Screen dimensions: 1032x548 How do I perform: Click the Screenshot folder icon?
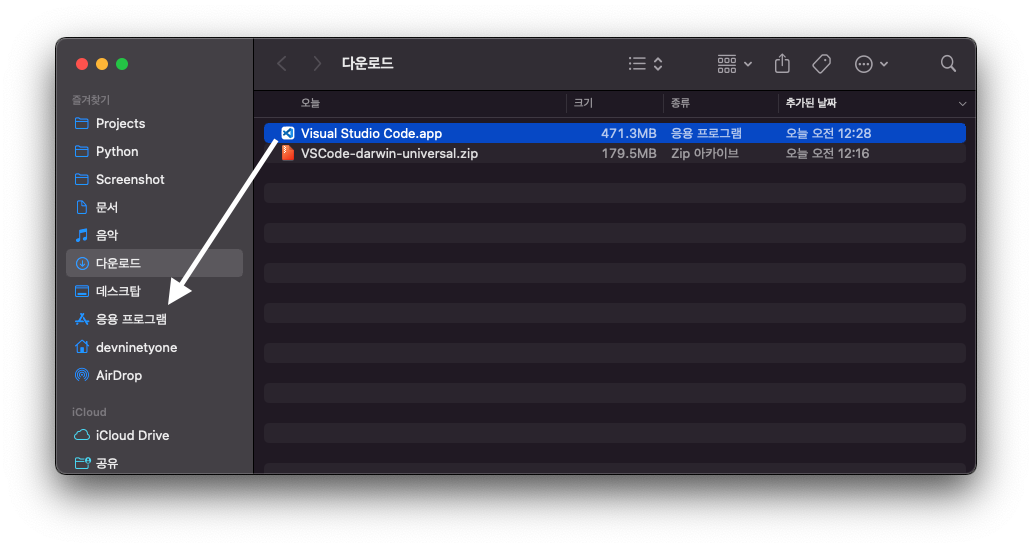[82, 180]
